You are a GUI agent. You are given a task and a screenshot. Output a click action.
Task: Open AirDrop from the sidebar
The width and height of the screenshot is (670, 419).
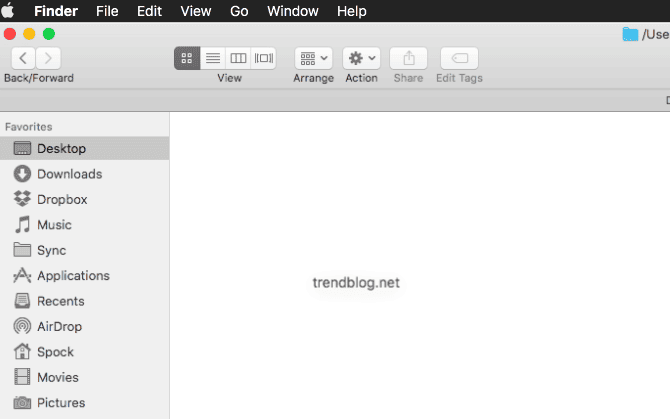pyautogui.click(x=59, y=326)
